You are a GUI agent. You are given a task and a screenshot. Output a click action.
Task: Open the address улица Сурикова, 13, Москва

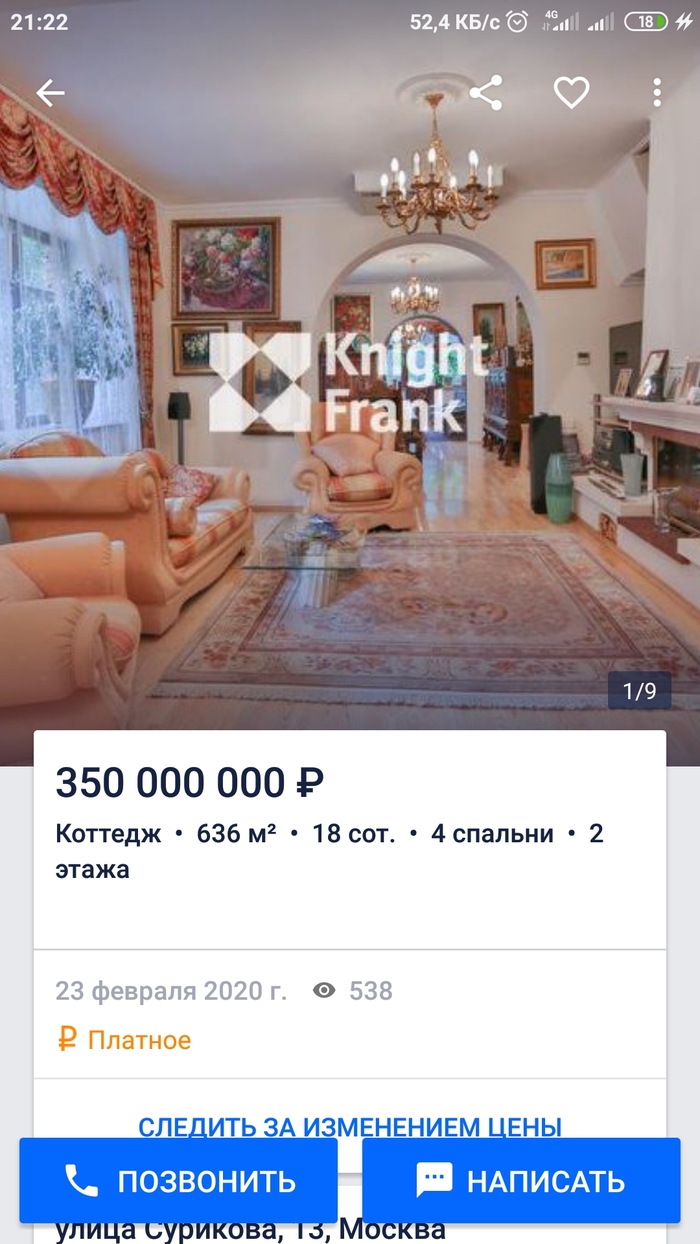tap(250, 1230)
